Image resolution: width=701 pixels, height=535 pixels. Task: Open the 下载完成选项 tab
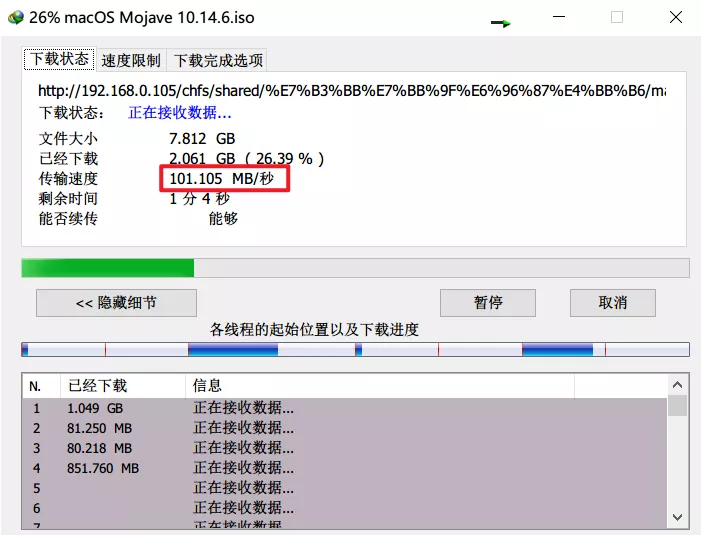click(218, 60)
